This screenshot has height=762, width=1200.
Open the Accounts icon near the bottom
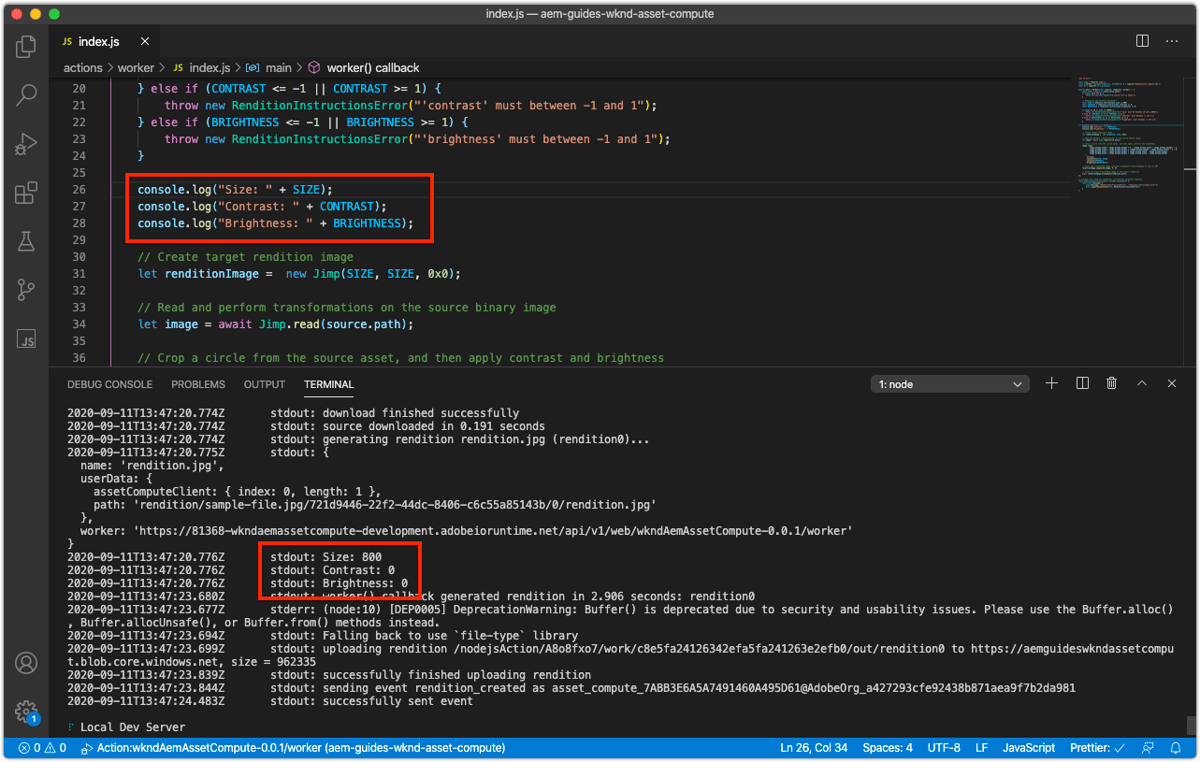click(x=25, y=660)
